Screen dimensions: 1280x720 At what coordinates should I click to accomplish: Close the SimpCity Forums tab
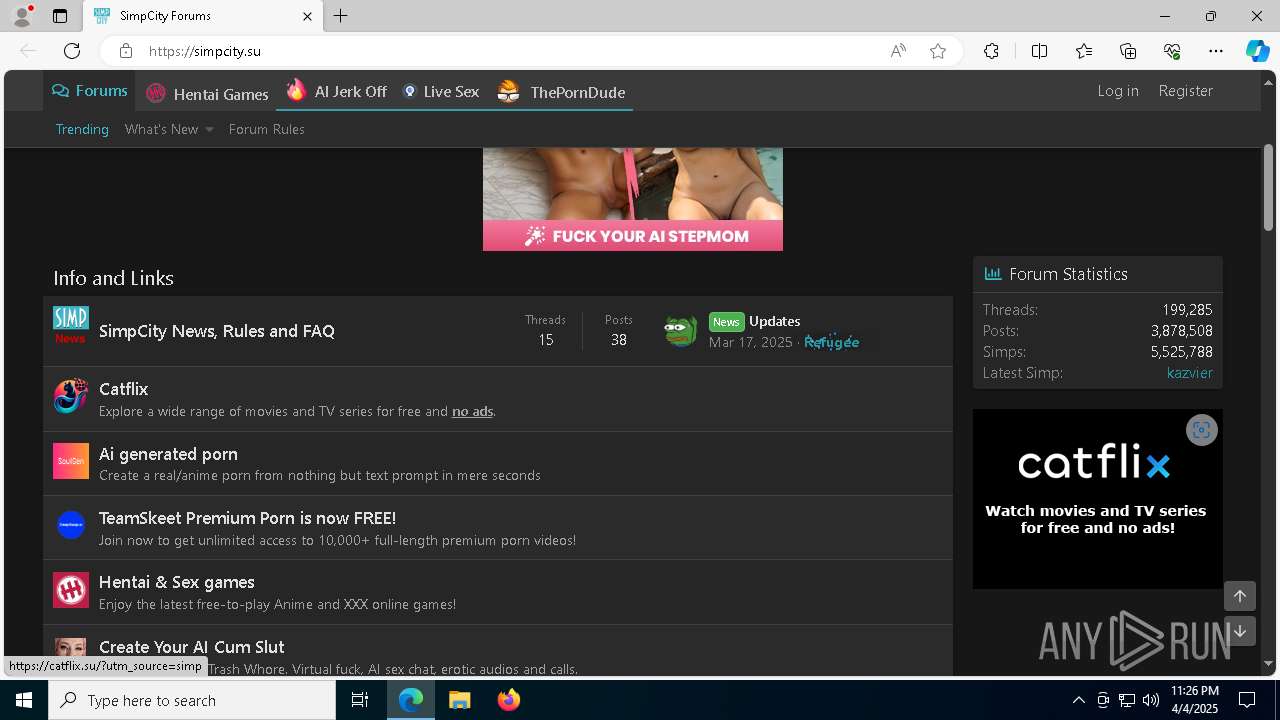pos(308,16)
